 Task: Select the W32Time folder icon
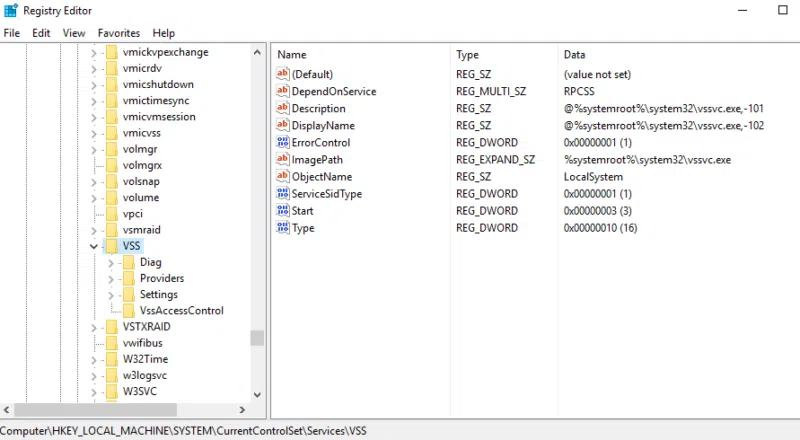click(x=112, y=359)
